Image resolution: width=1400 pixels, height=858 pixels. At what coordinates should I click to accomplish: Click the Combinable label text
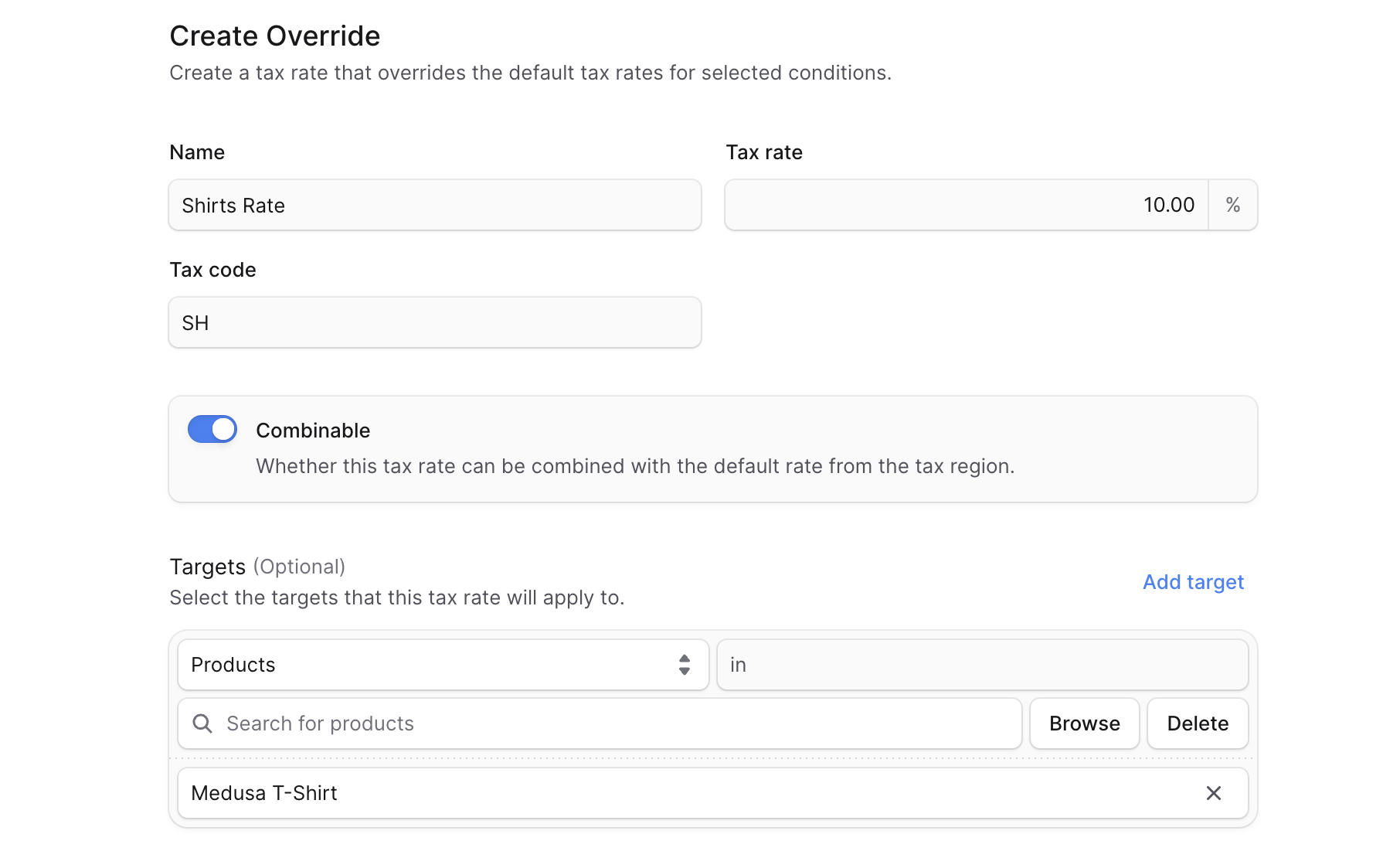(x=313, y=431)
